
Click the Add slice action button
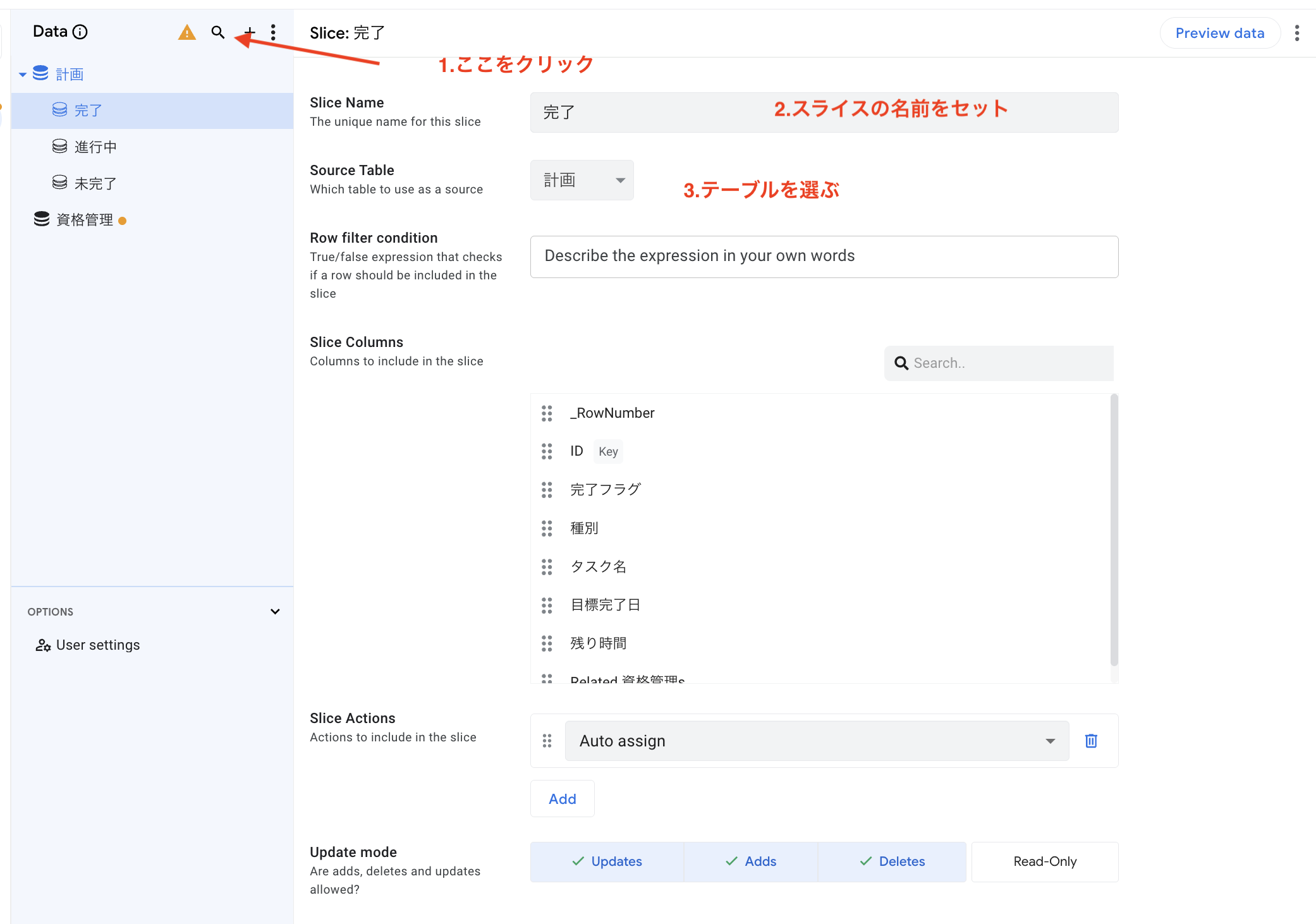(x=562, y=799)
